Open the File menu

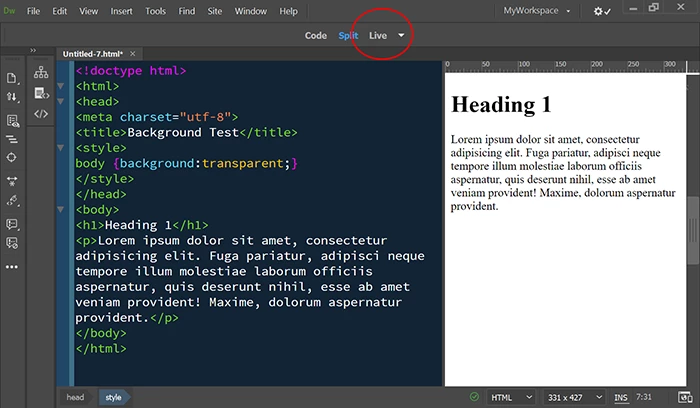33,11
